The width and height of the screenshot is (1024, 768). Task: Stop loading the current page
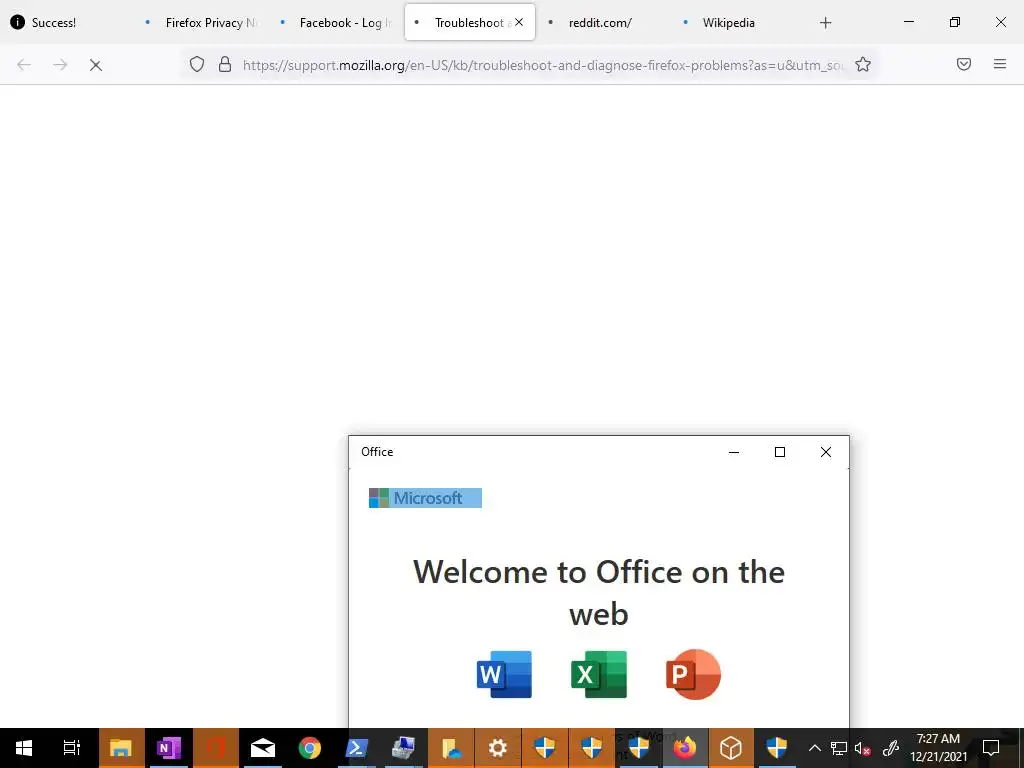(x=95, y=65)
